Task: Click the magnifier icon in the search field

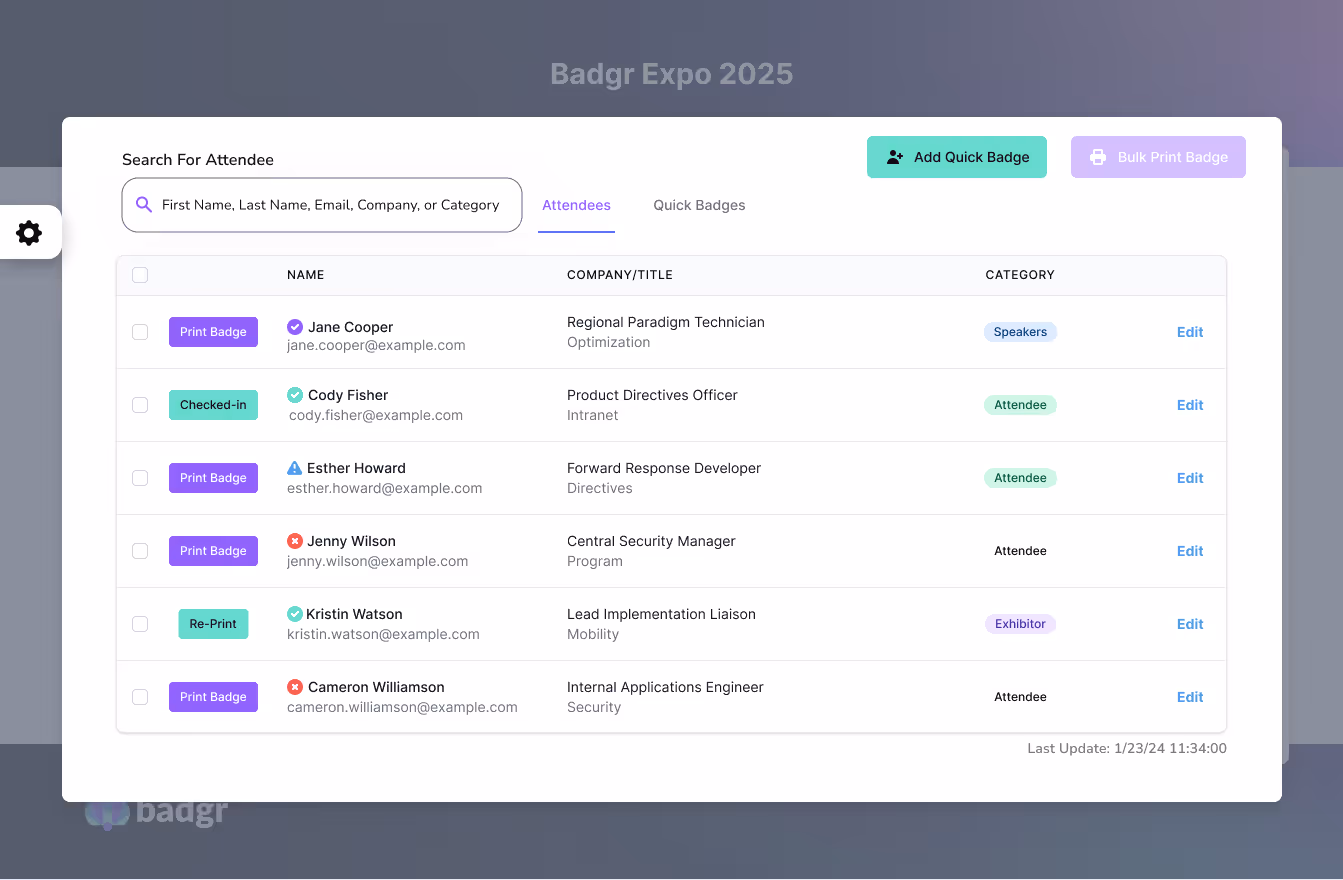Action: tap(144, 204)
